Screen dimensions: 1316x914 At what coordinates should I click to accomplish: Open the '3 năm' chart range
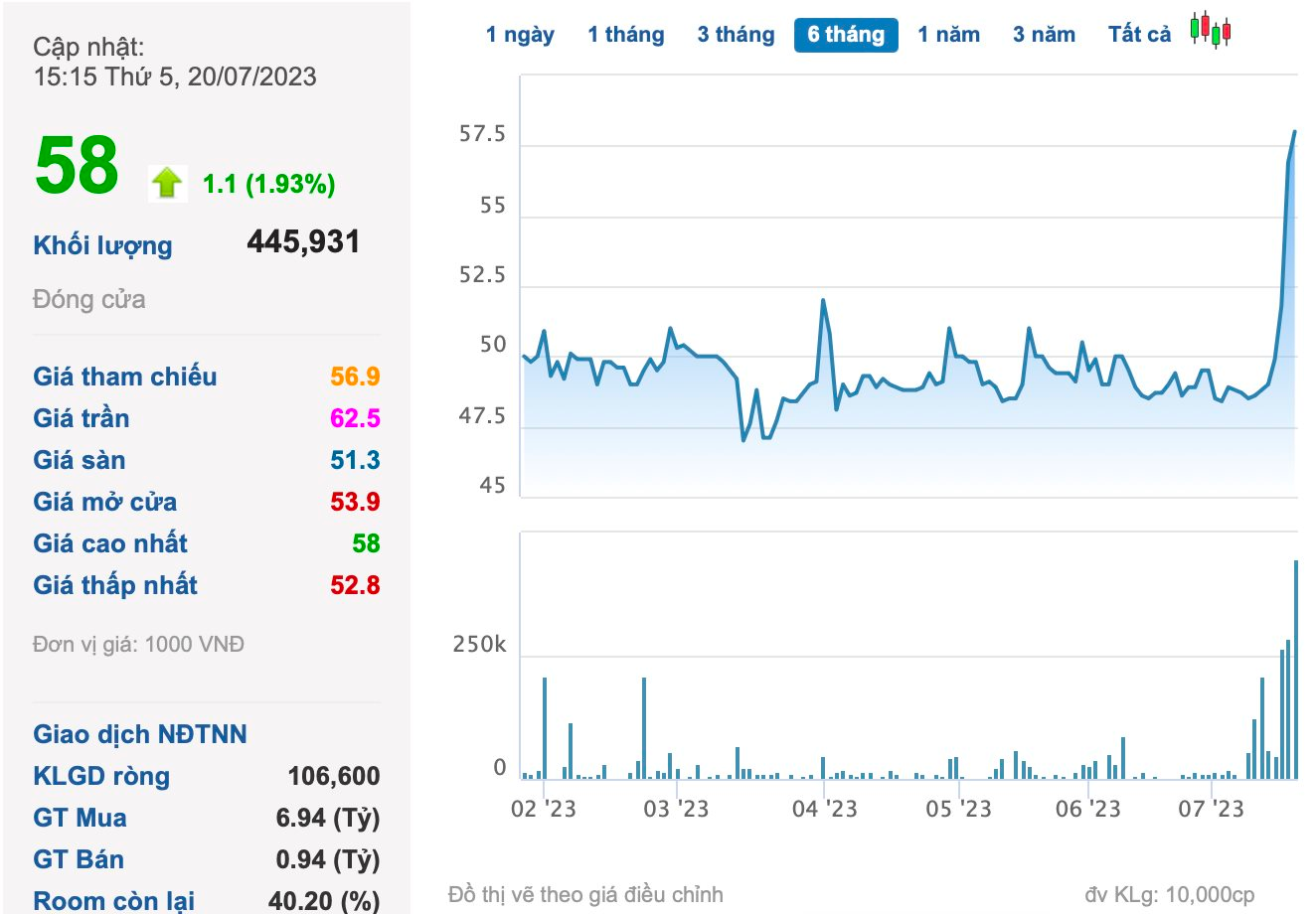(x=1044, y=35)
